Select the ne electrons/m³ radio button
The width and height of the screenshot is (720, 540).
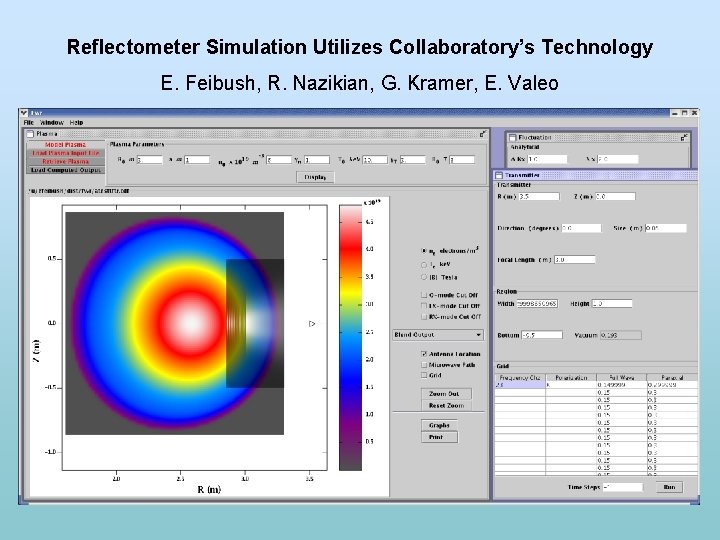[424, 251]
